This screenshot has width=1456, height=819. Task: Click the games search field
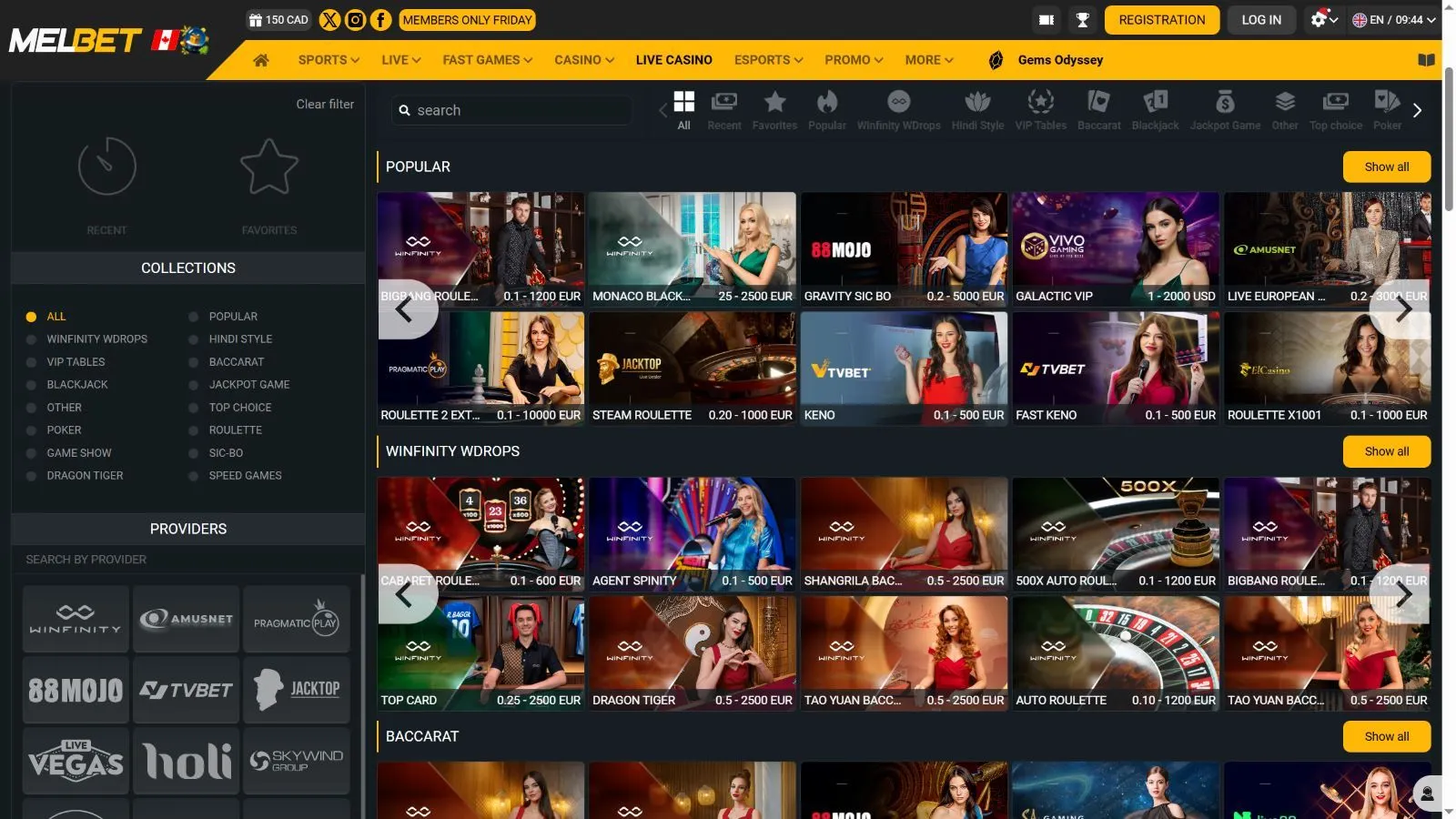tap(512, 110)
